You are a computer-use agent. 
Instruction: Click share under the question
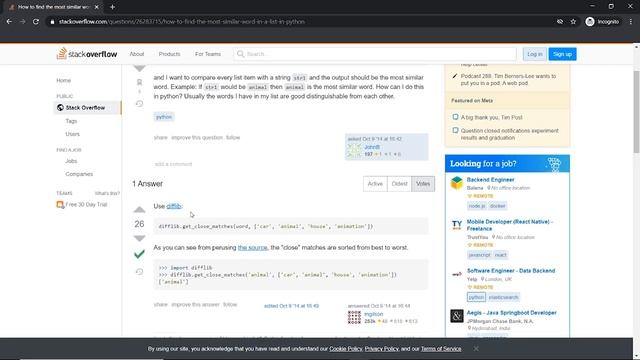(x=160, y=138)
